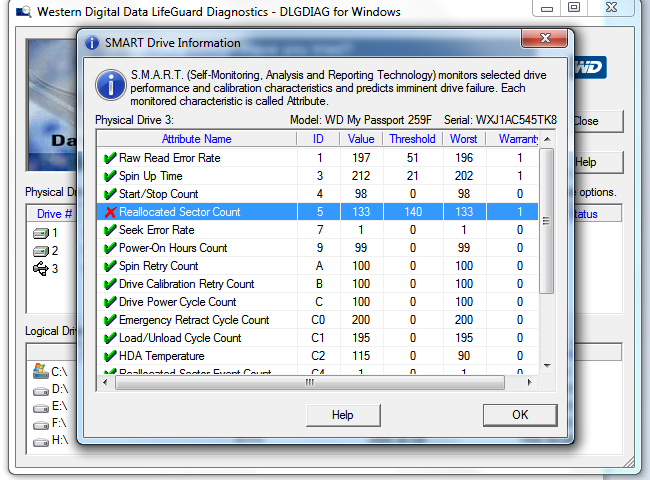Close SMART Drive Information with red X
The height and width of the screenshot is (480, 650).
click(545, 39)
